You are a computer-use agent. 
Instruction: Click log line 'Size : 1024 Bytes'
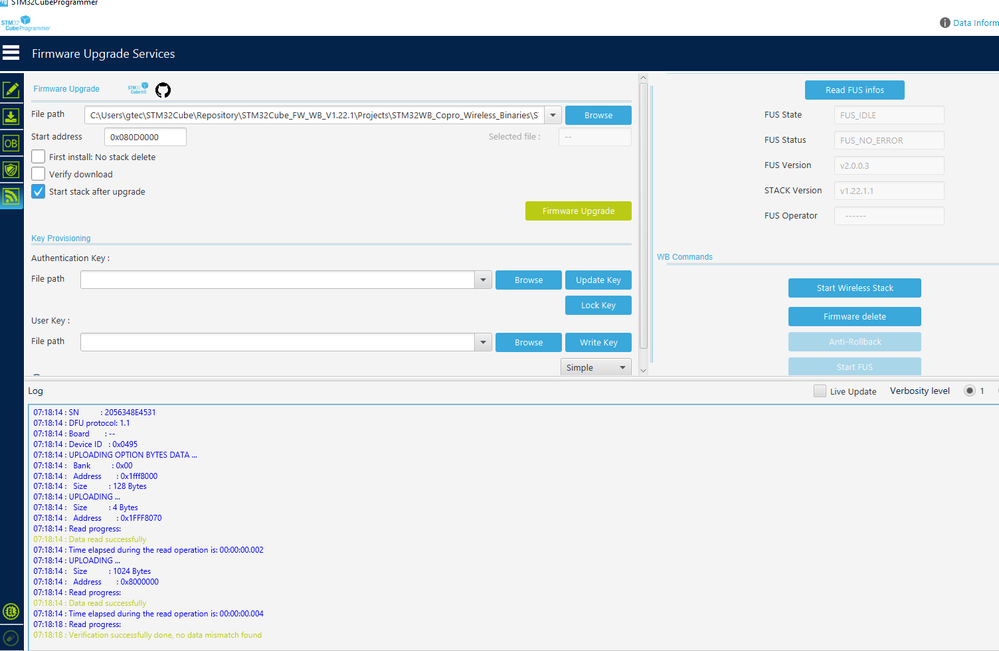[x=92, y=571]
